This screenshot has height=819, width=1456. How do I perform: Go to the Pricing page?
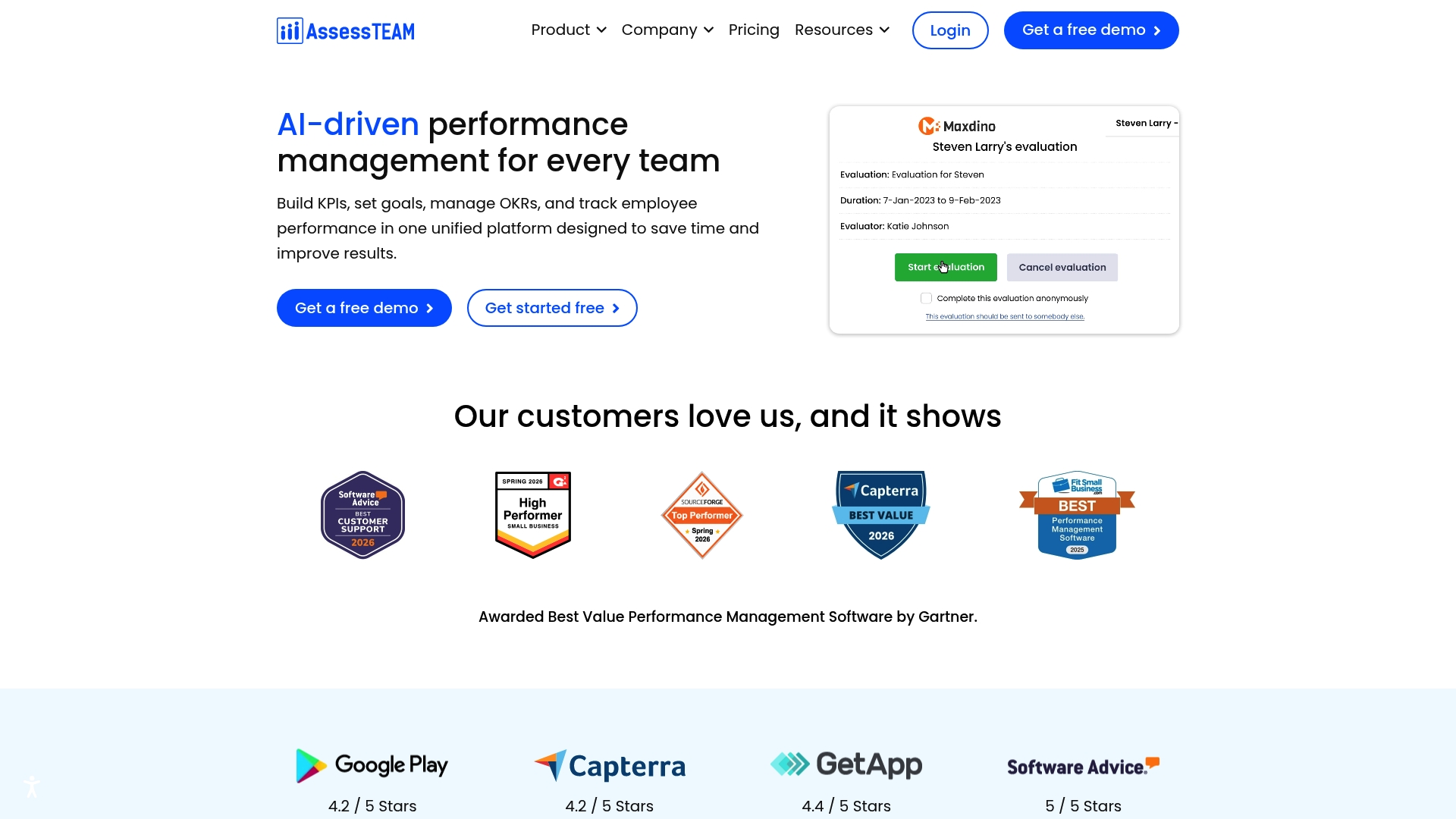pyautogui.click(x=754, y=30)
